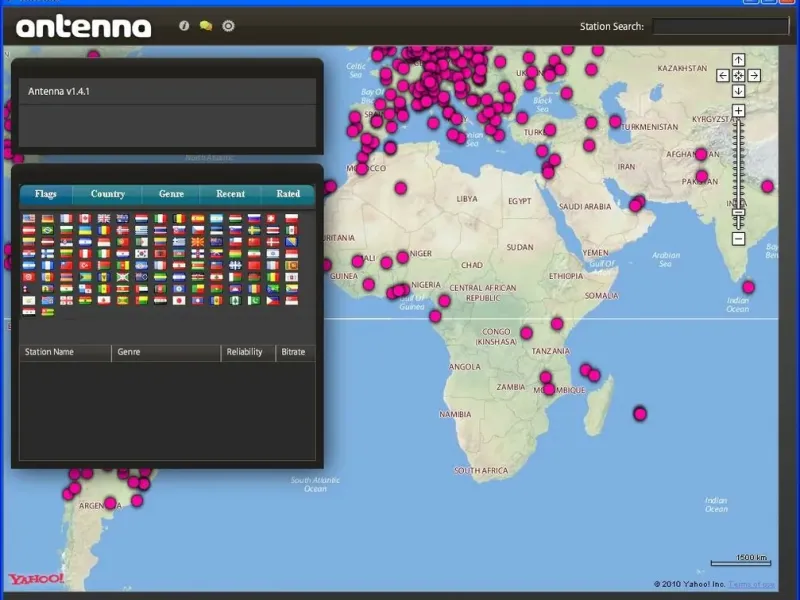Select the United Kingdom flag
The image size is (800, 600).
pyautogui.click(x=104, y=218)
